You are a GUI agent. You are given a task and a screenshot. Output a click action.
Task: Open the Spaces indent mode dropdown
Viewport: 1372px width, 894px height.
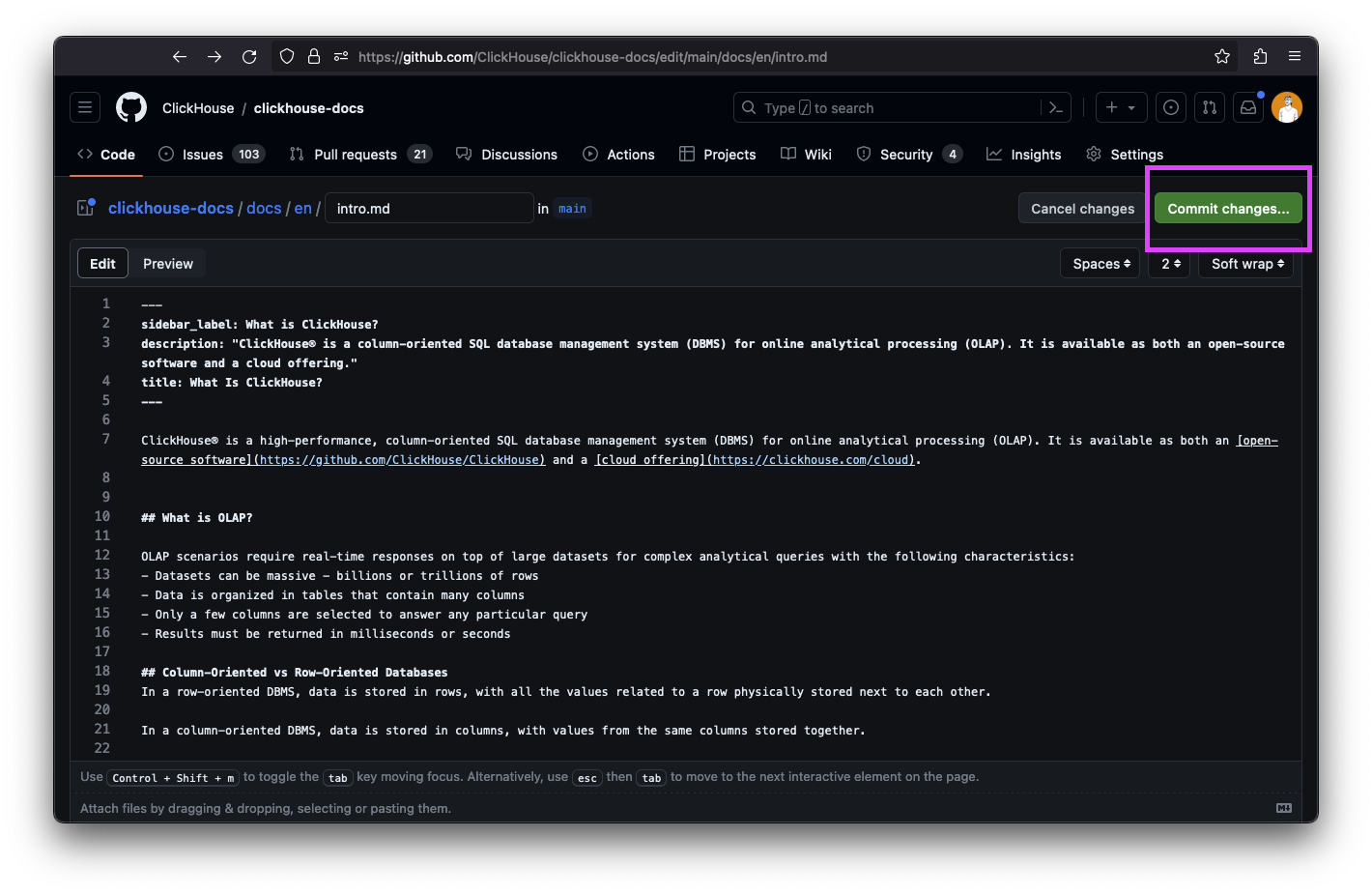pyautogui.click(x=1100, y=264)
